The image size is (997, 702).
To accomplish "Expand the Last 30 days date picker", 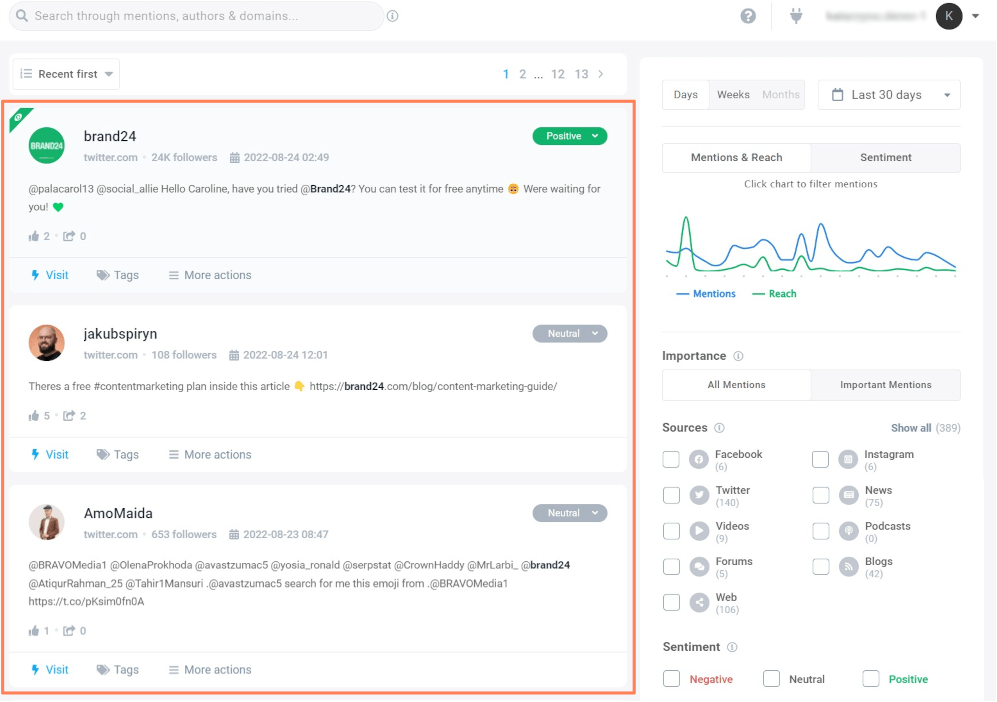I will coord(888,95).
